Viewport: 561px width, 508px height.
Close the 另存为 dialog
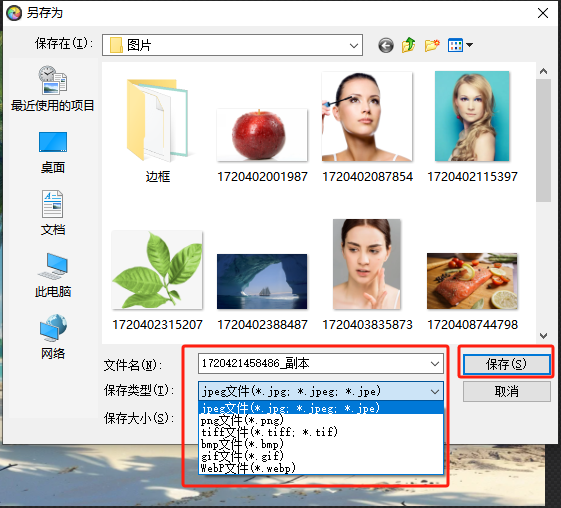543,13
